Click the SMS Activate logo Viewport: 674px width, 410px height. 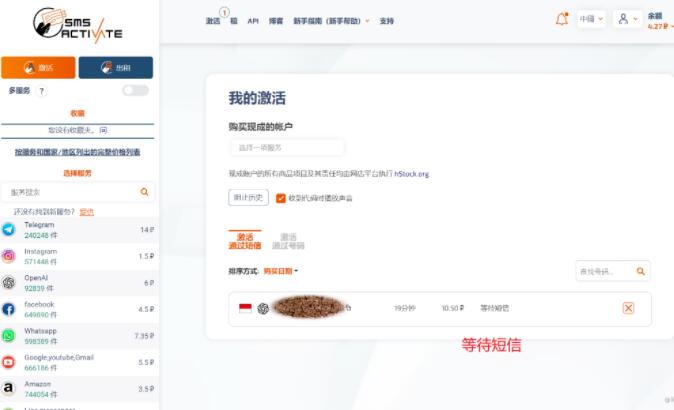(78, 25)
